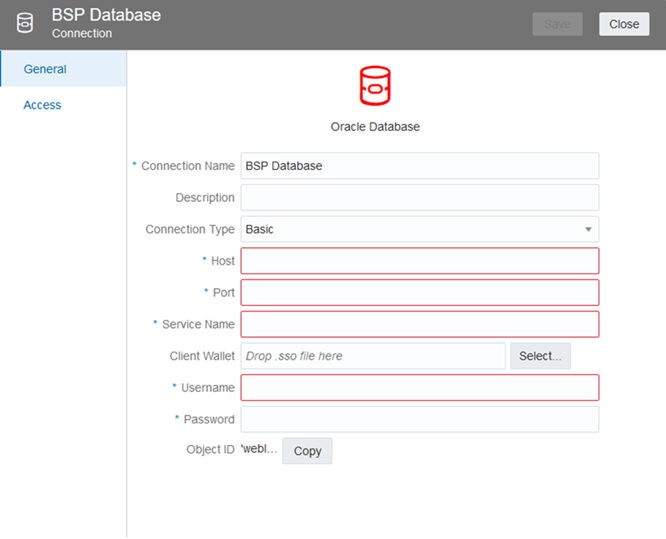Image resolution: width=666 pixels, height=539 pixels.
Task: Close the connection dialog
Action: tap(624, 24)
